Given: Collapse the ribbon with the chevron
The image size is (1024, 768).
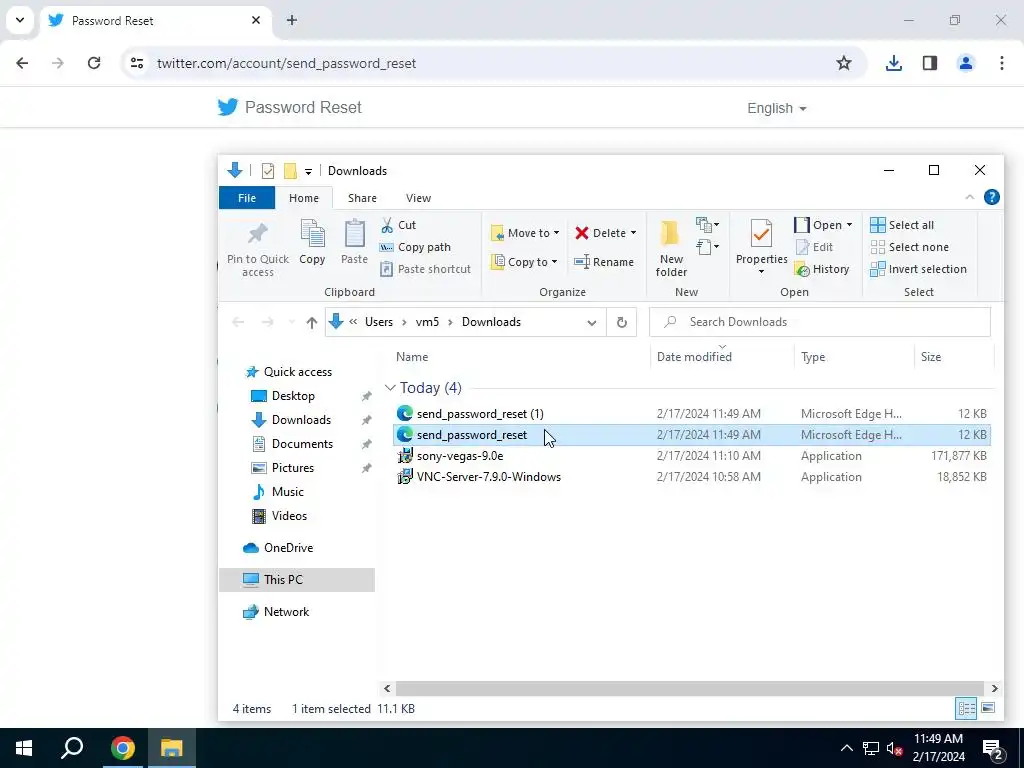Looking at the screenshot, I should click(969, 197).
